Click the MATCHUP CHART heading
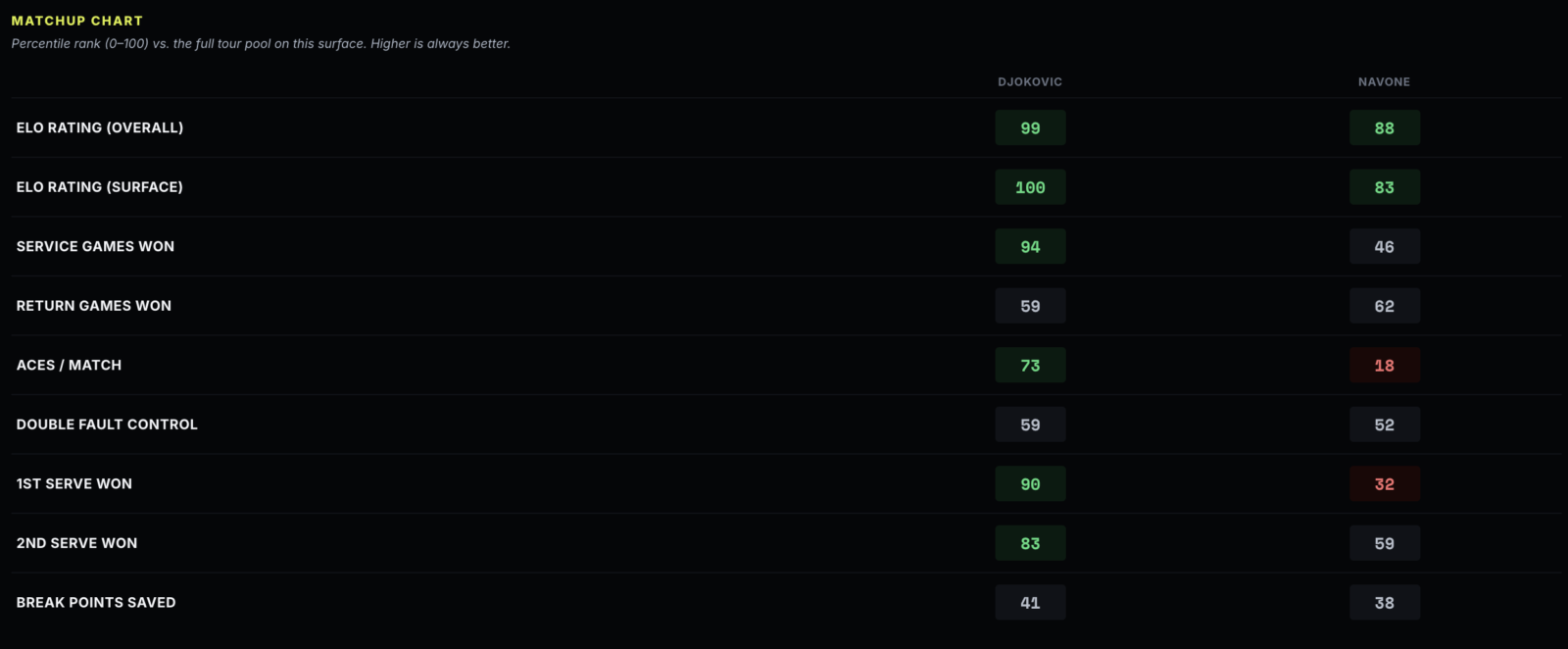The height and width of the screenshot is (649, 1568). click(76, 21)
